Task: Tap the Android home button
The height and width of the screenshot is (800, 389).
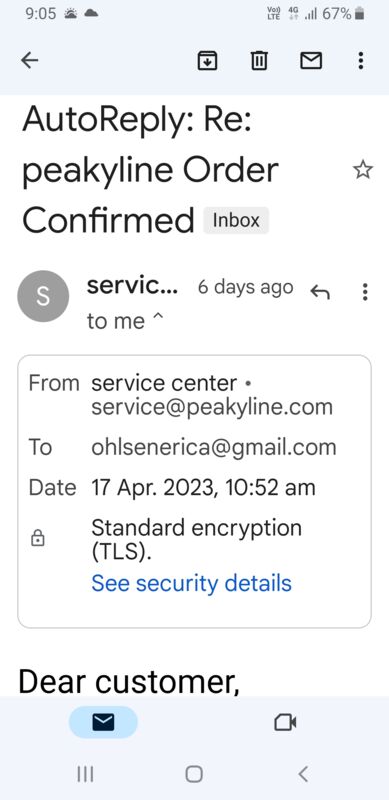Action: [x=194, y=774]
